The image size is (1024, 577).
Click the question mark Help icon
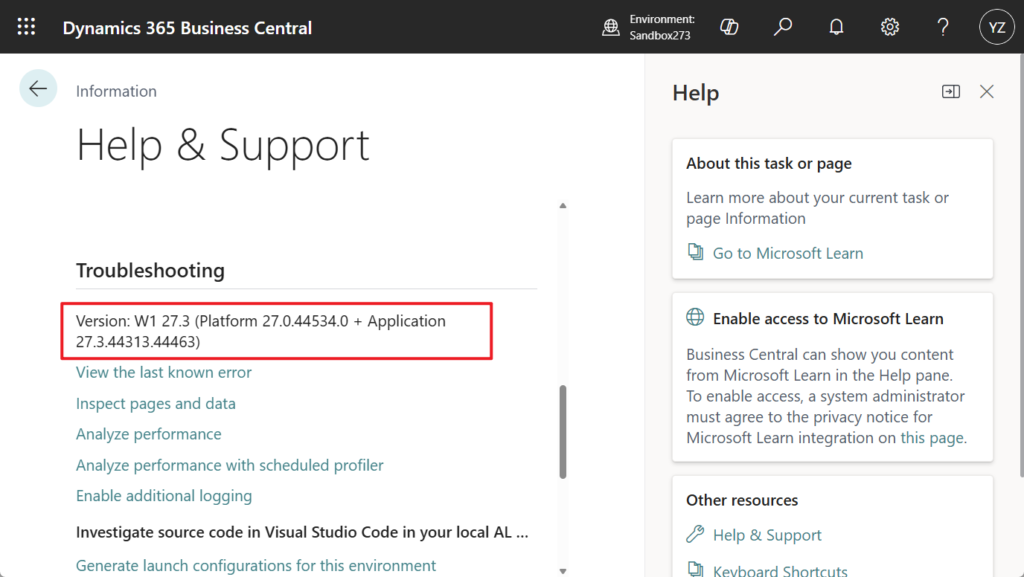point(943,27)
